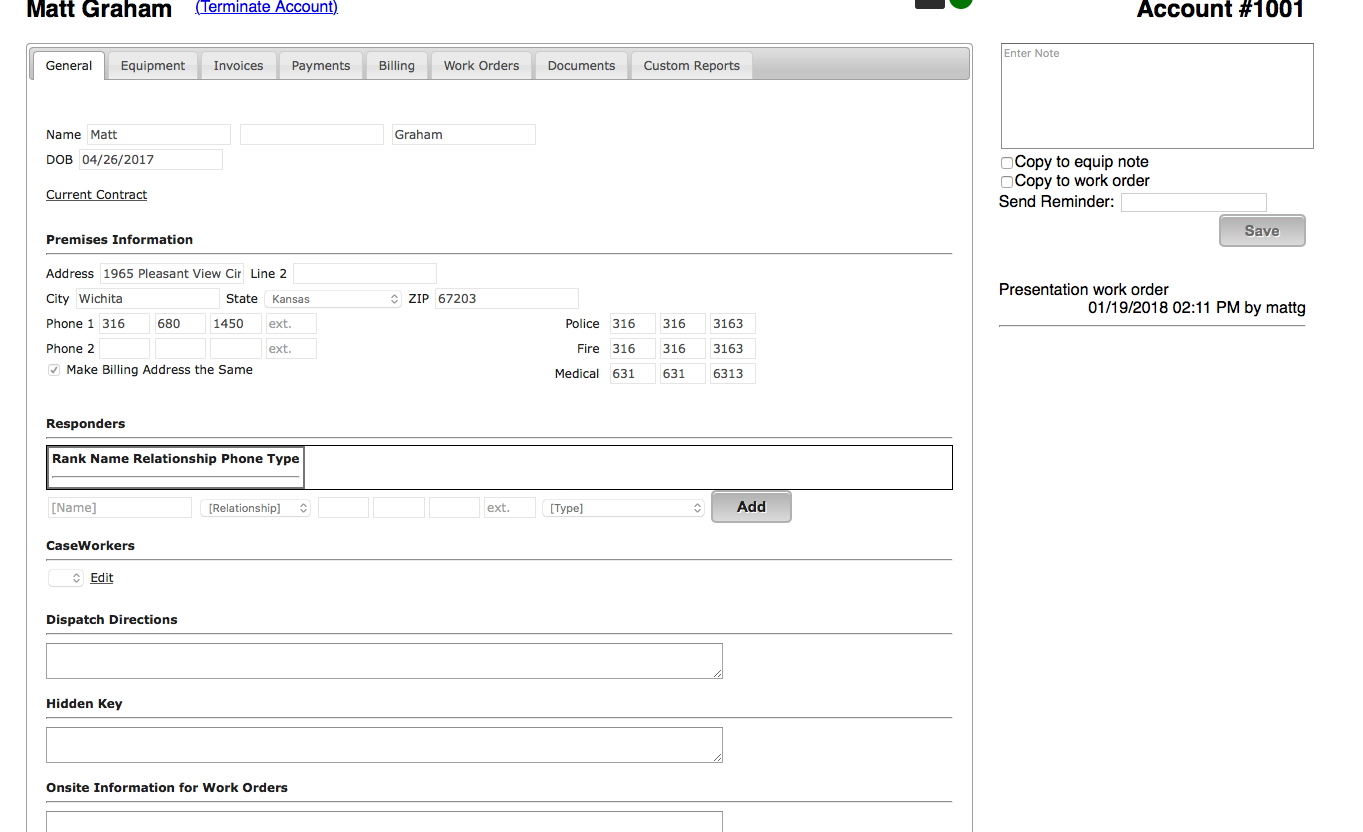The width and height of the screenshot is (1363, 832).
Task: Click the Police number field showing 3163
Action: pos(733,323)
